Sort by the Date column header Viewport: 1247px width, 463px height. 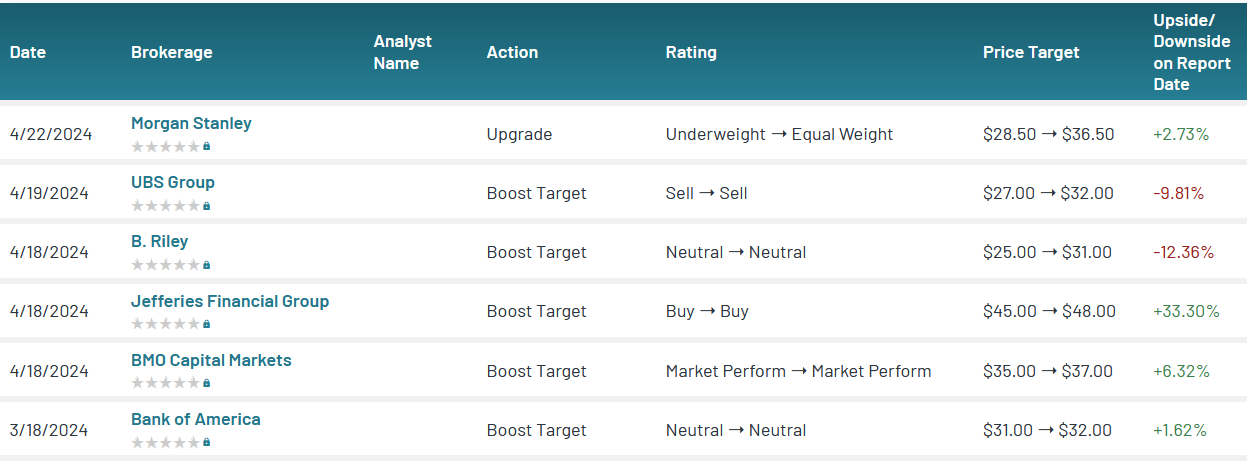coord(28,53)
